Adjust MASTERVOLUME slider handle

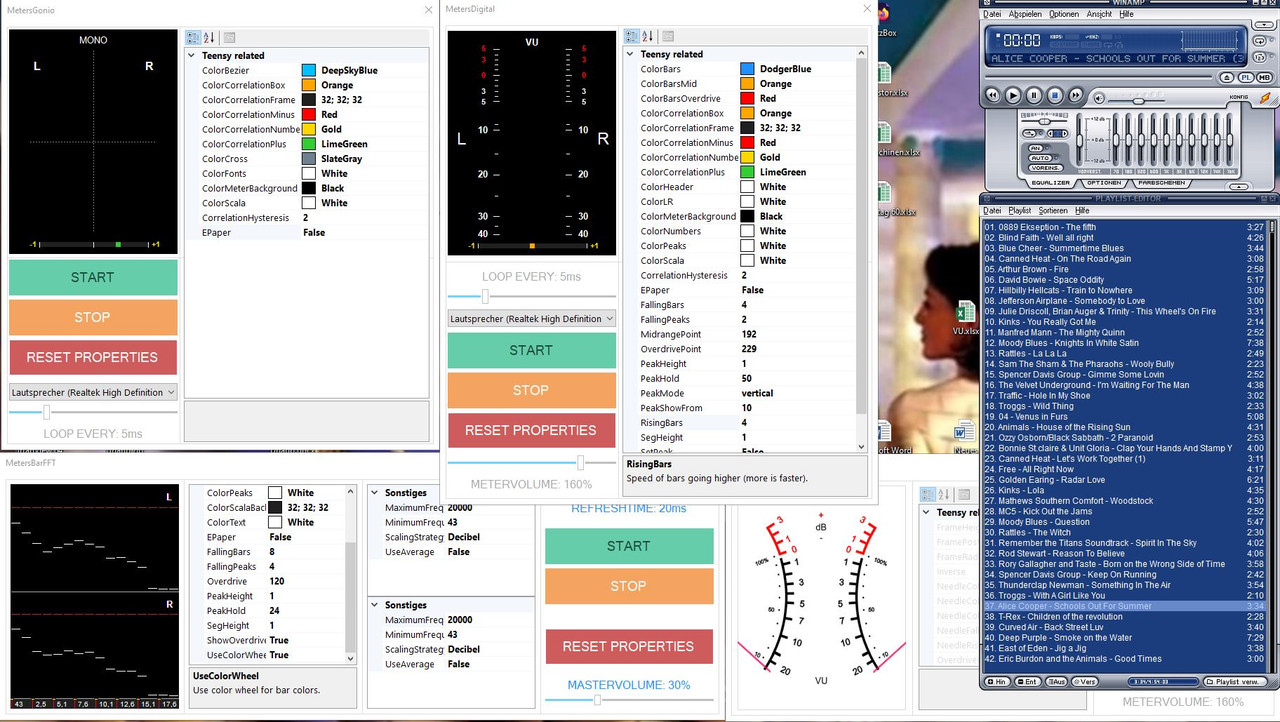[597, 700]
